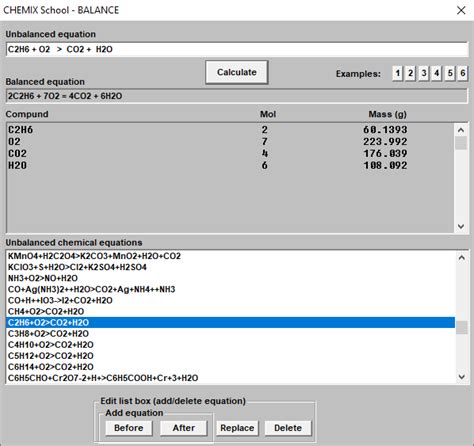Screen dimensions: 474x446
Task: Close the CHEMIX School BALANCE window
Action: 461,10
